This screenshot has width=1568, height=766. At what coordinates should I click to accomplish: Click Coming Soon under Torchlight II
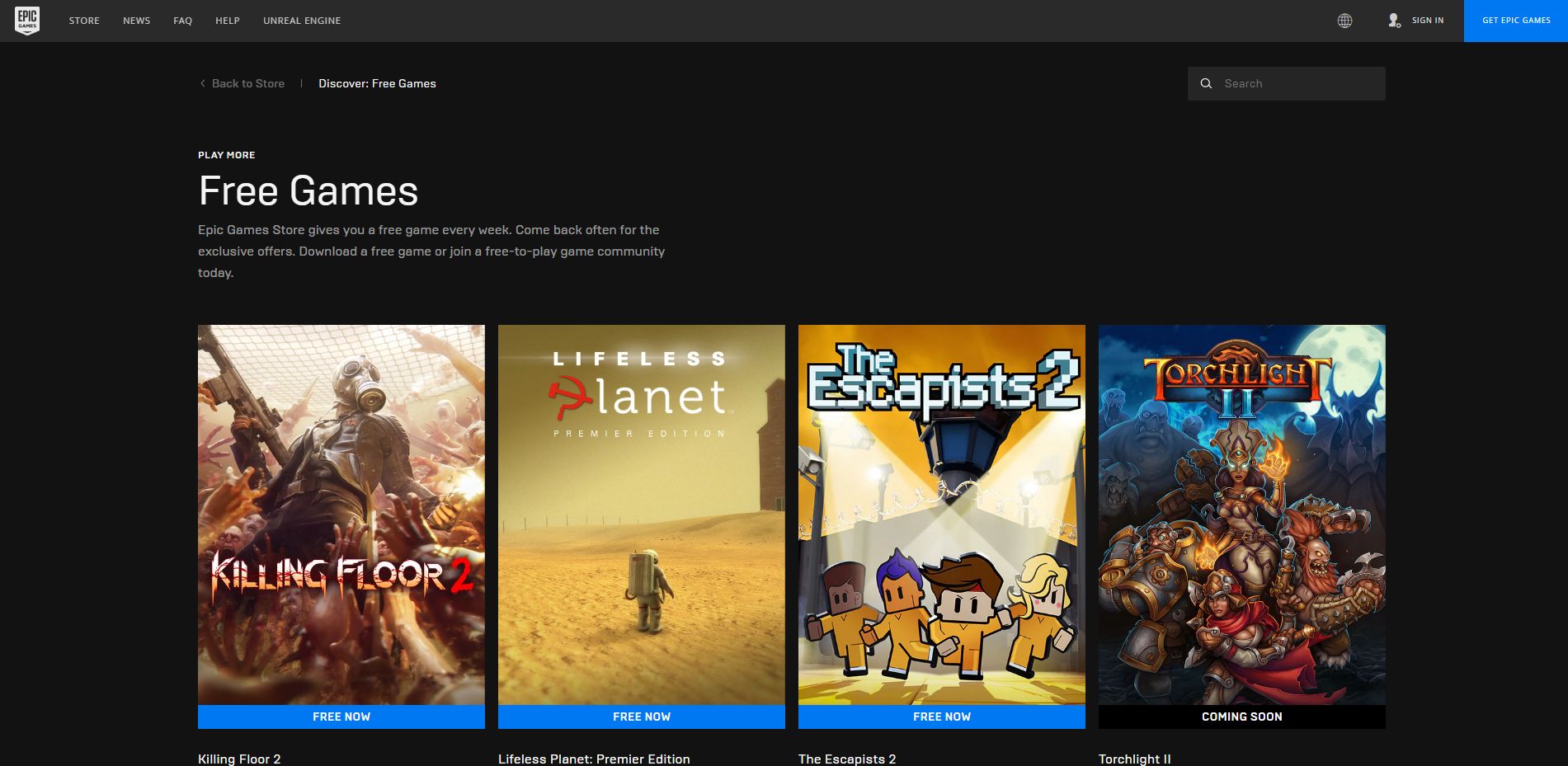point(1242,717)
